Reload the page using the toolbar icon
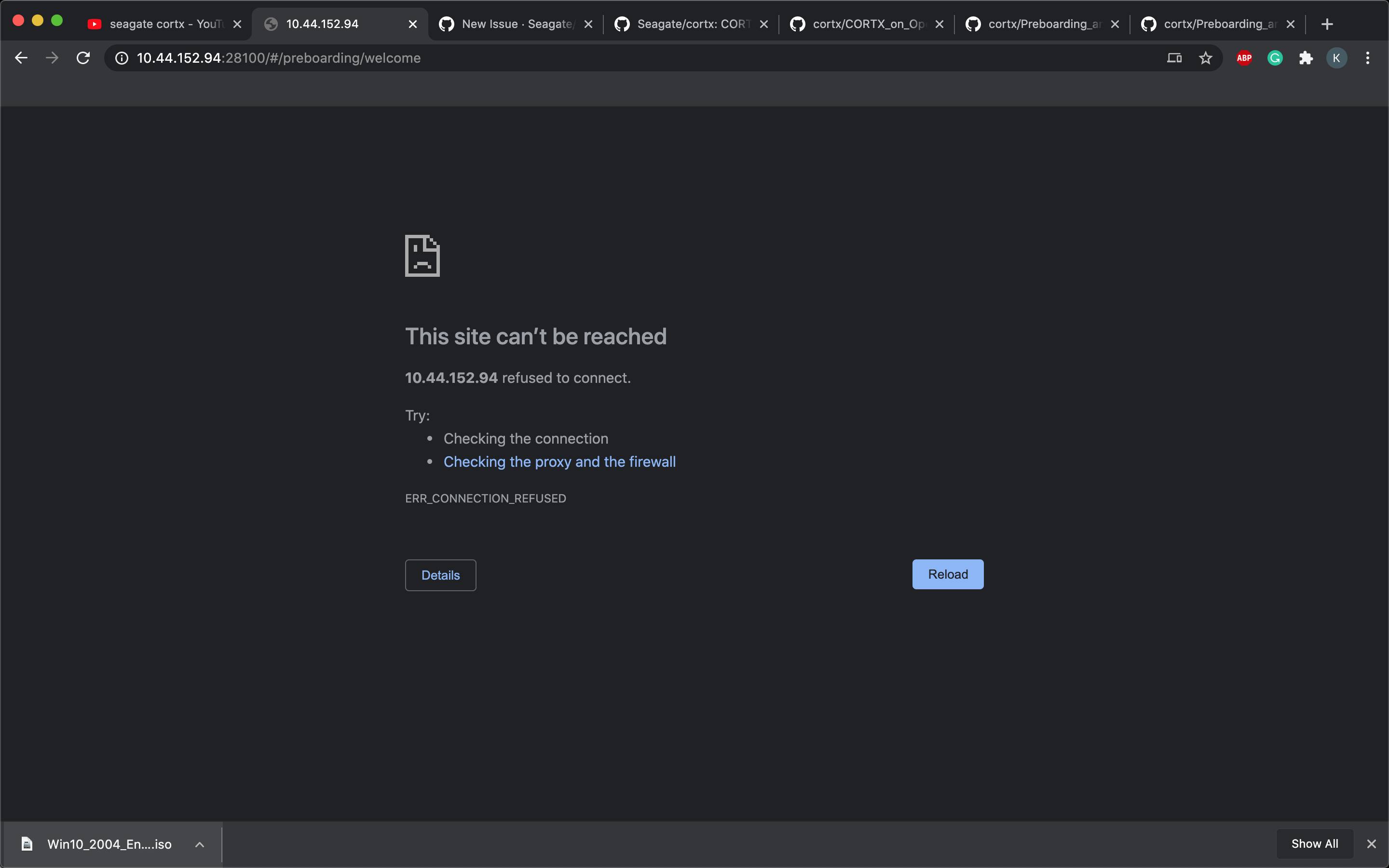This screenshot has width=1389, height=868. (82, 57)
